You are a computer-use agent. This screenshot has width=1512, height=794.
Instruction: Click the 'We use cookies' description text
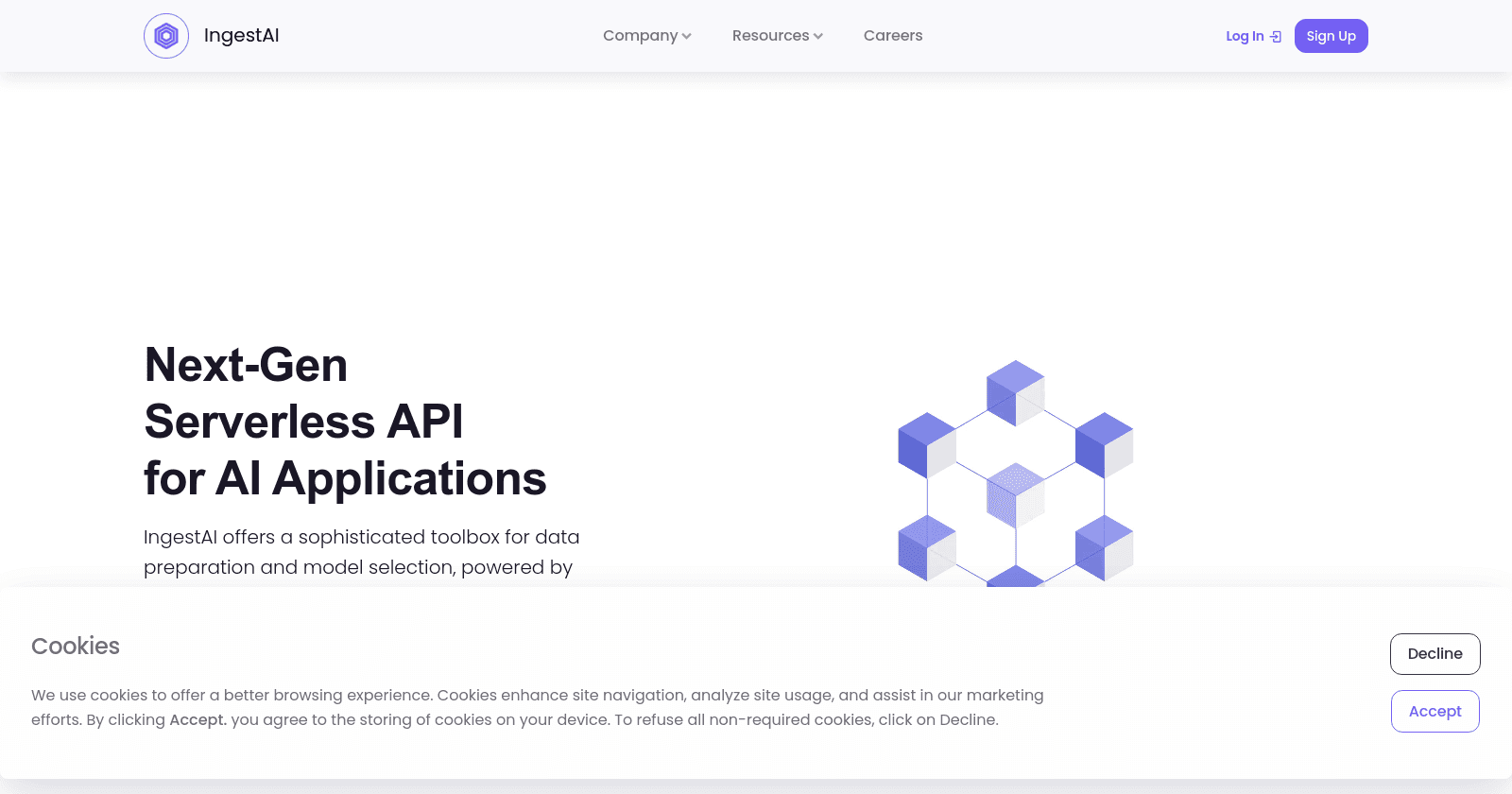coord(538,707)
